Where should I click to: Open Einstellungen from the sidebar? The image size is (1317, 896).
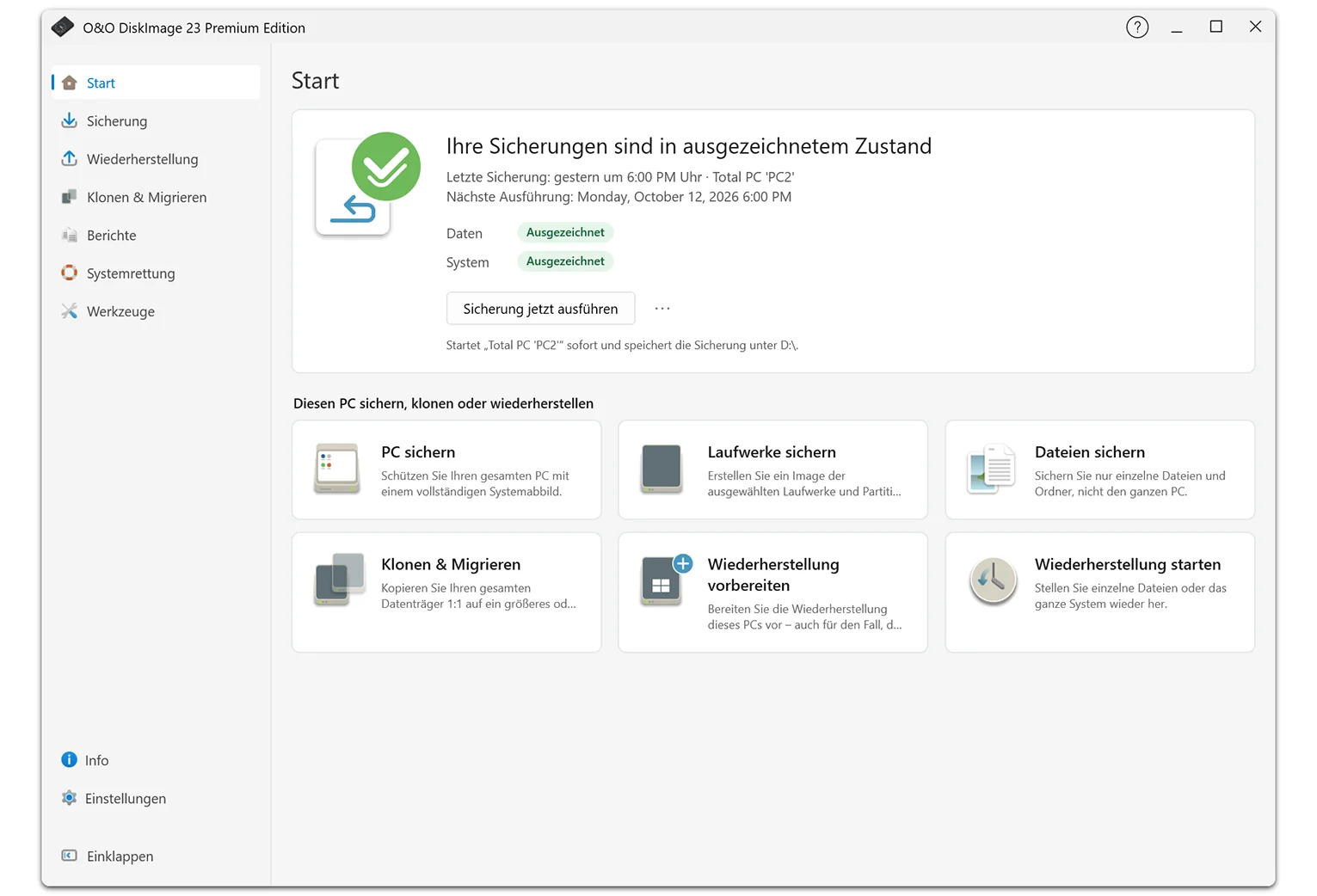(156, 798)
